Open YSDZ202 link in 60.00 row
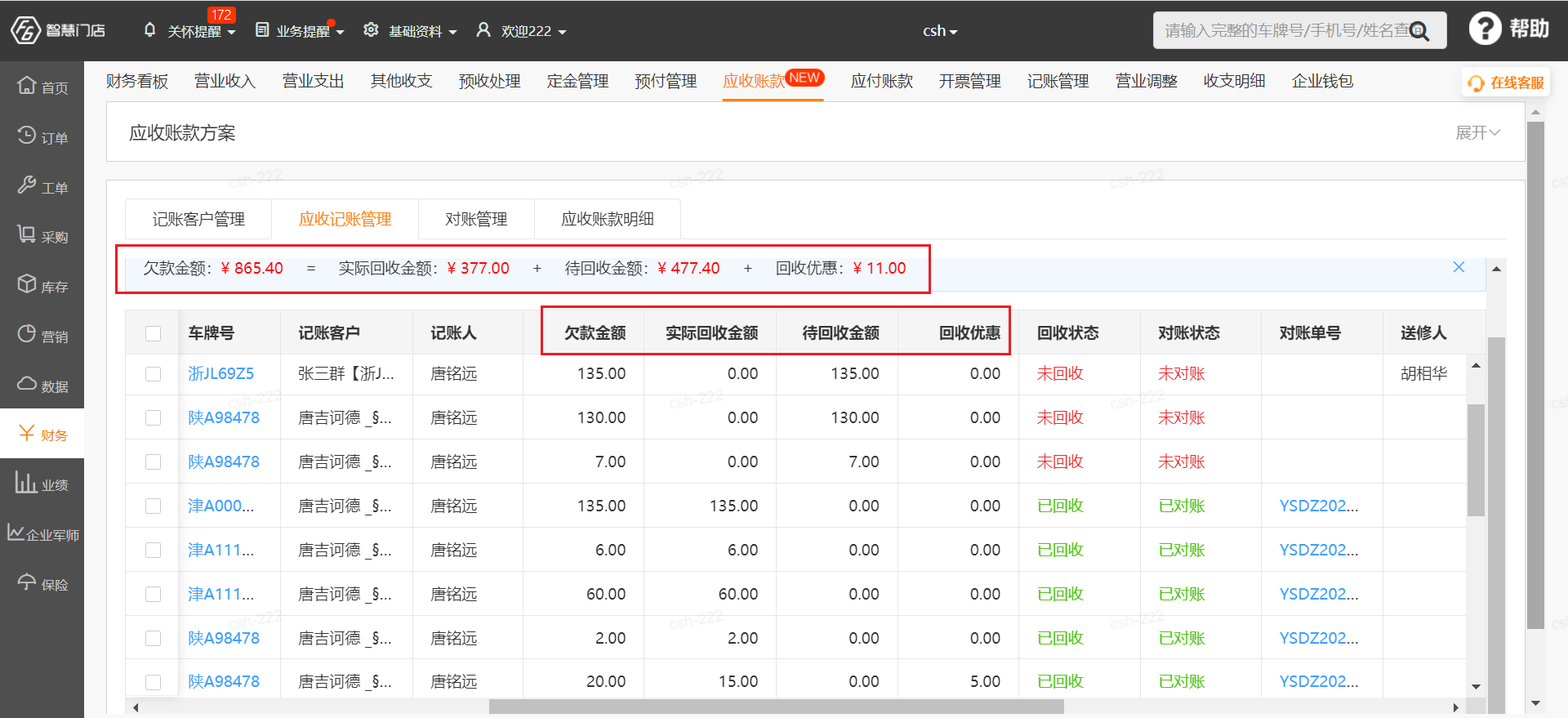Screen dimensions: 1568x718 1319,594
